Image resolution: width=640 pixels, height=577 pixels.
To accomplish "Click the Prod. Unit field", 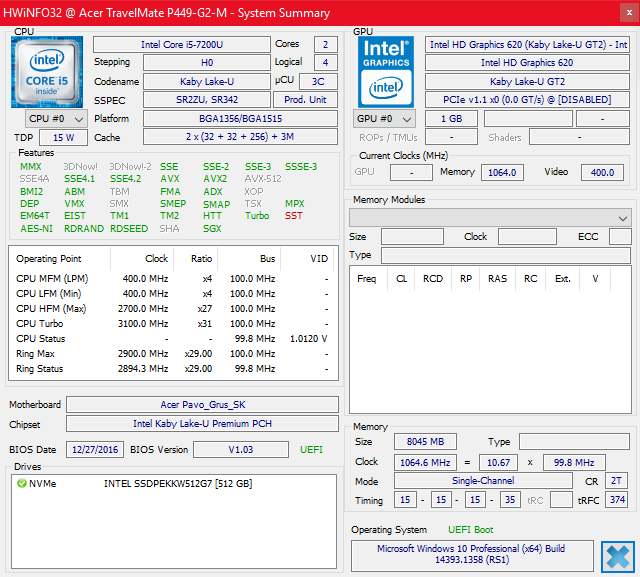I will [306, 100].
